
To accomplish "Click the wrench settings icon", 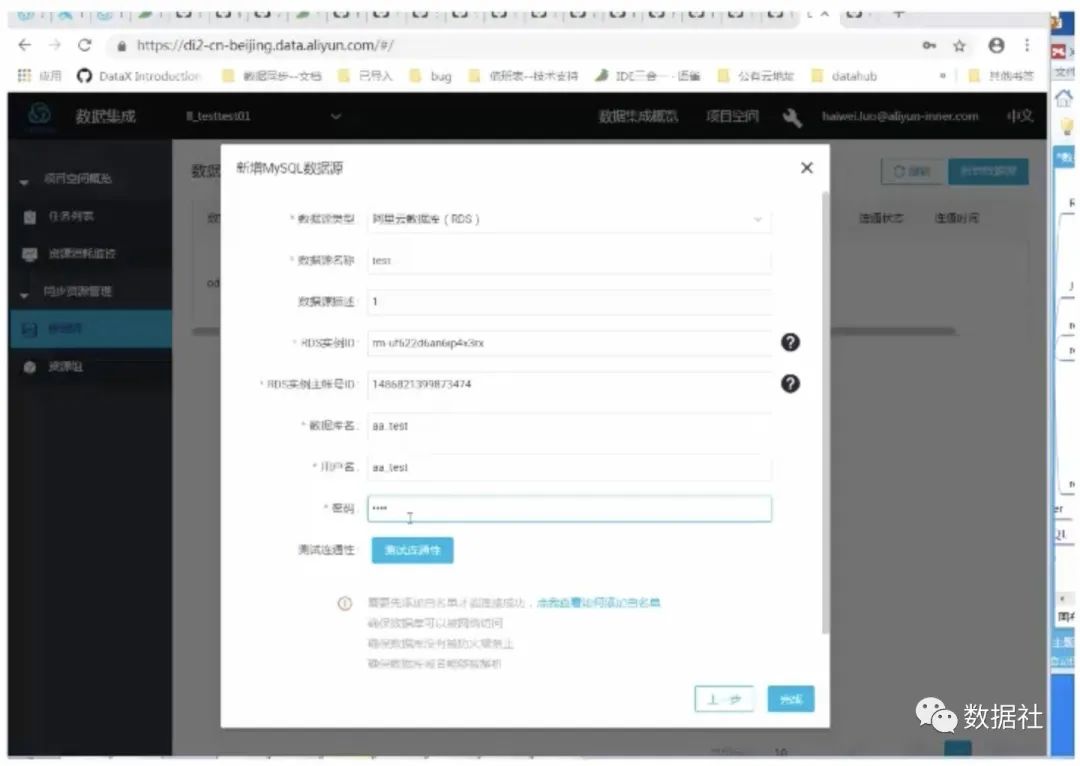I will 791,117.
